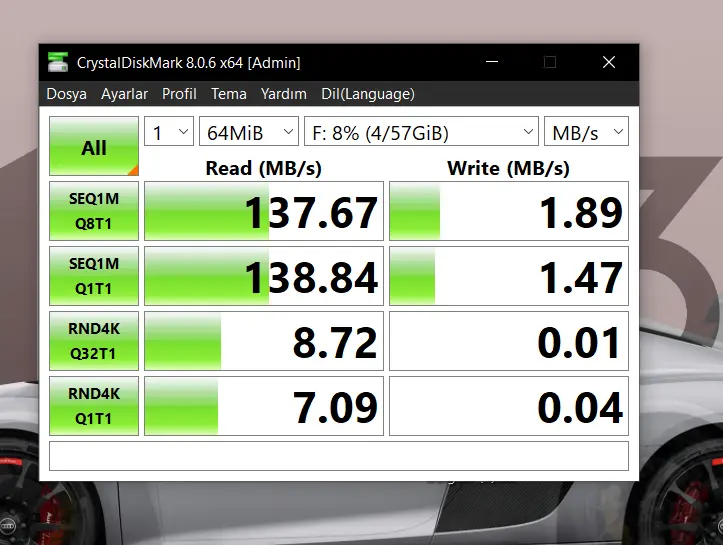
Task: Start all benchmarks with All button
Action: pyautogui.click(x=94, y=146)
